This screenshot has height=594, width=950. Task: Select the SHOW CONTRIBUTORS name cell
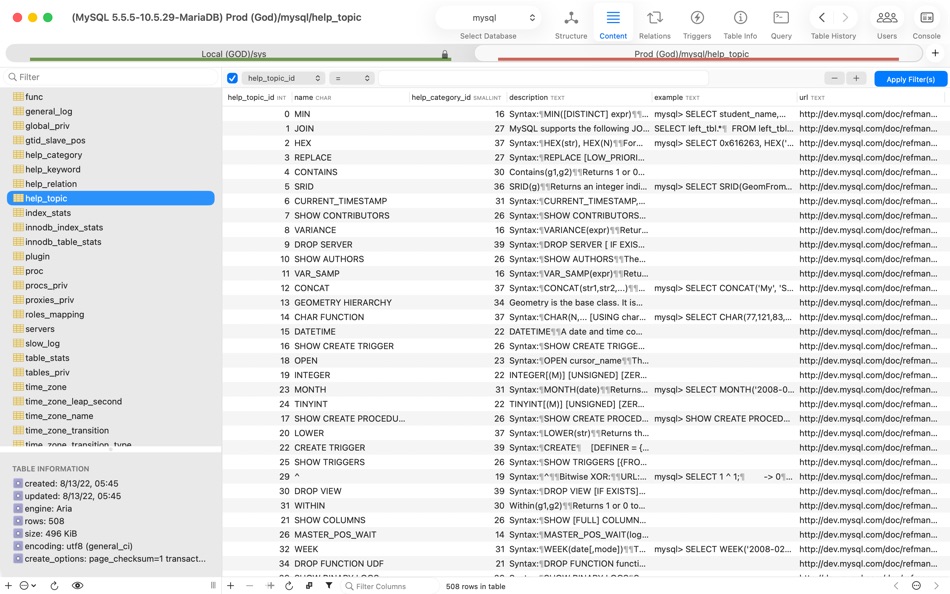point(350,215)
